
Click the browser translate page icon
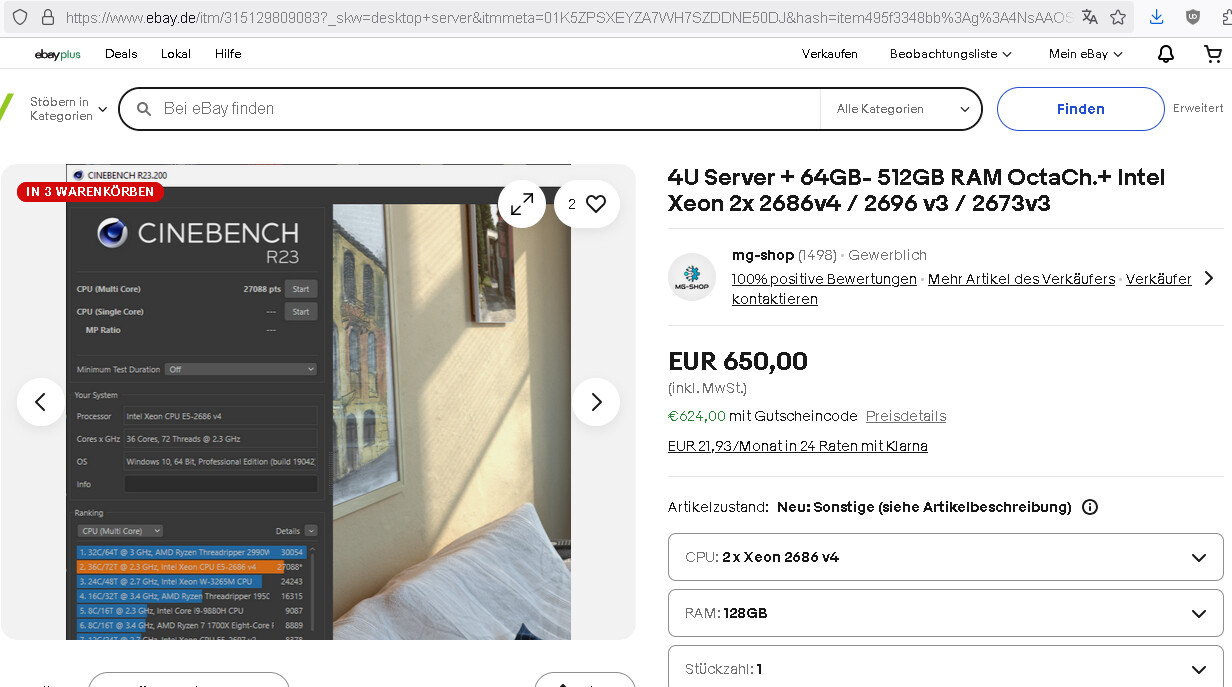pos(1090,17)
